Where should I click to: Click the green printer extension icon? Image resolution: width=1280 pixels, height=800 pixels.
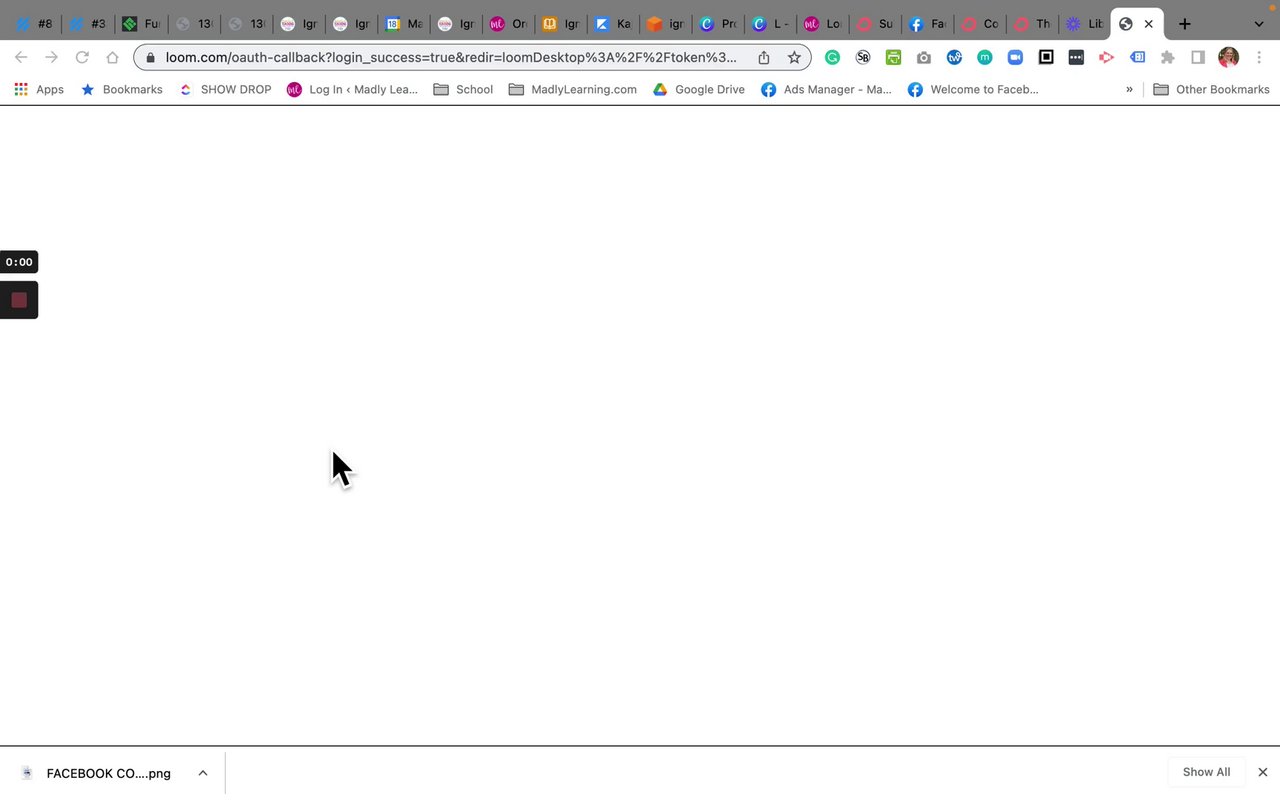click(x=893, y=58)
